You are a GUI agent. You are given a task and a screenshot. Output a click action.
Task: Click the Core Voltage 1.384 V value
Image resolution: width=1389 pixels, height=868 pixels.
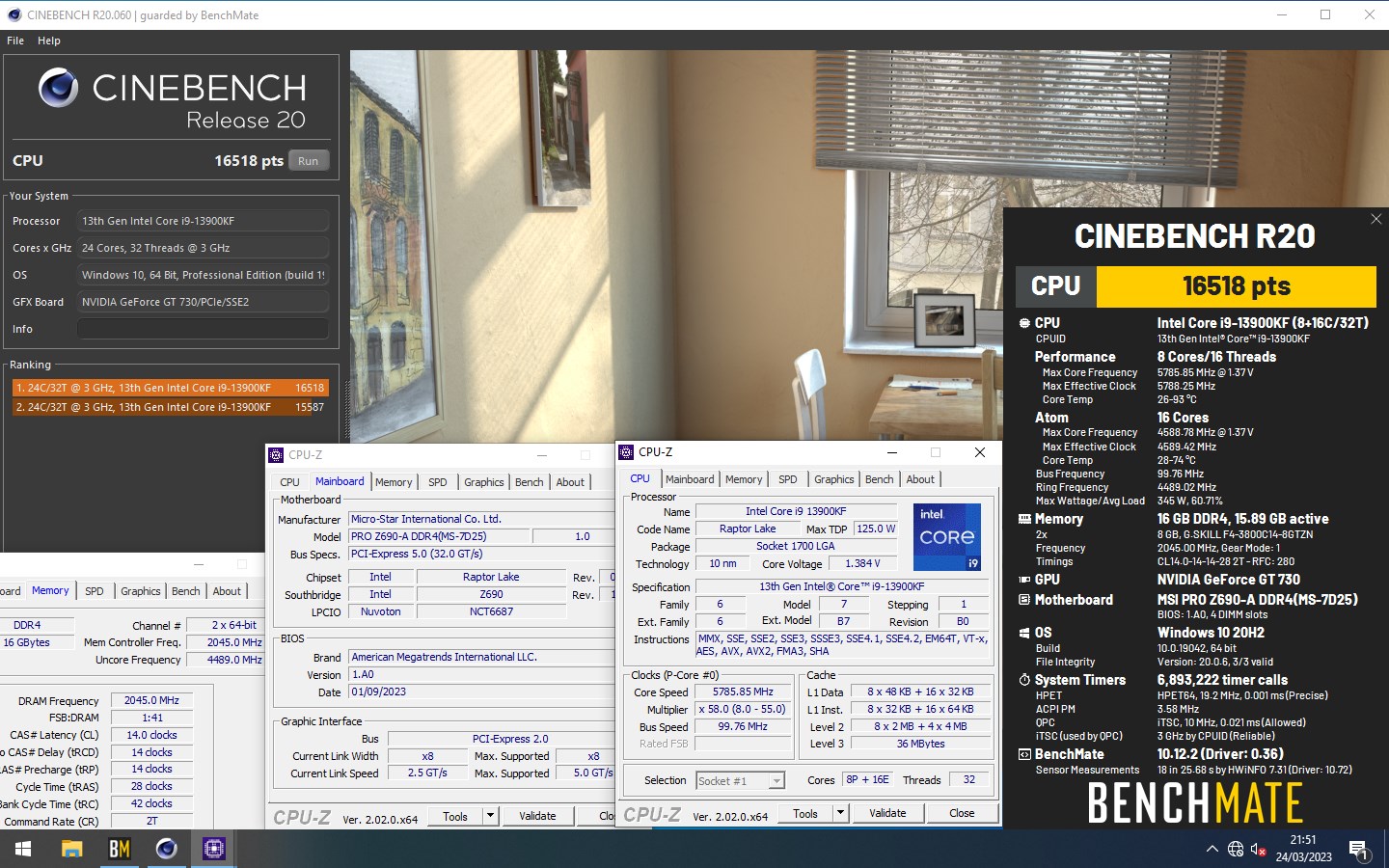(862, 564)
